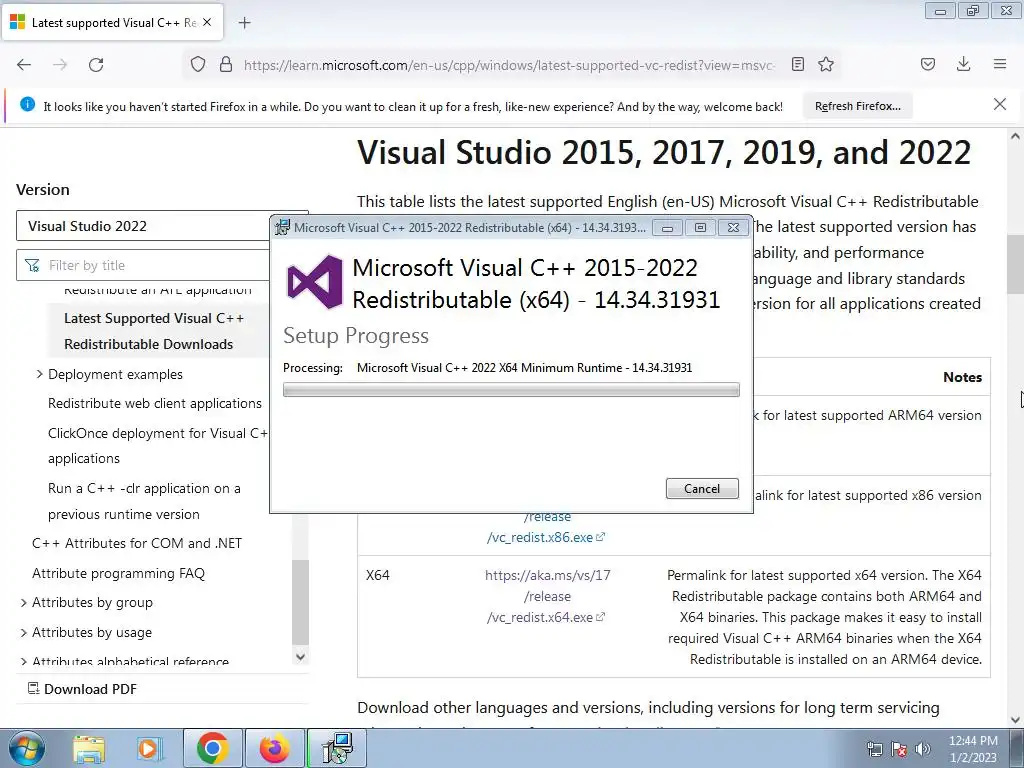Click the network tray icon
Viewport: 1024px width, 768px height.
tap(874, 749)
